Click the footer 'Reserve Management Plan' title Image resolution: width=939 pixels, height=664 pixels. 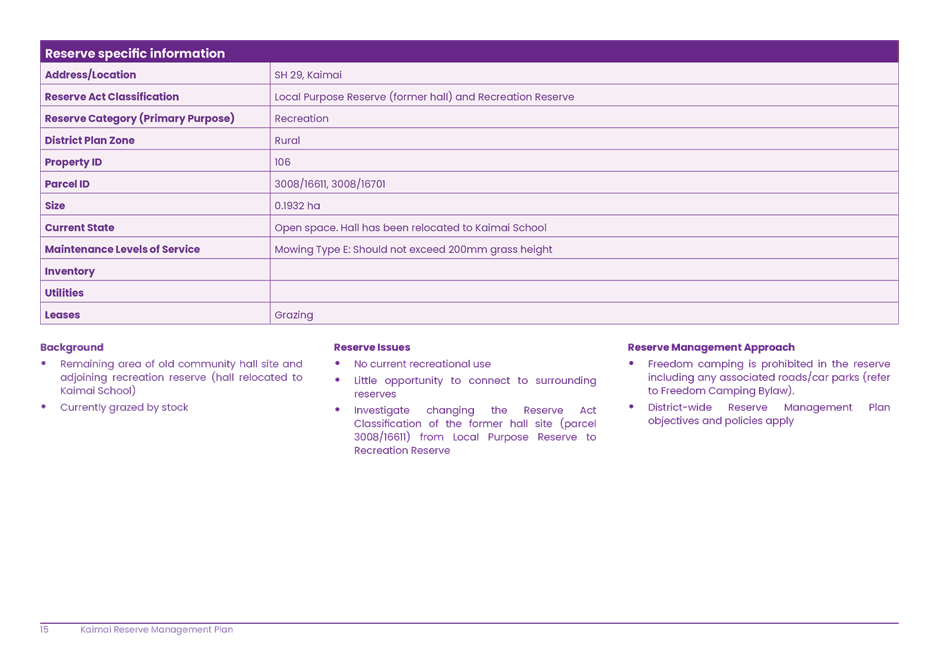point(156,630)
